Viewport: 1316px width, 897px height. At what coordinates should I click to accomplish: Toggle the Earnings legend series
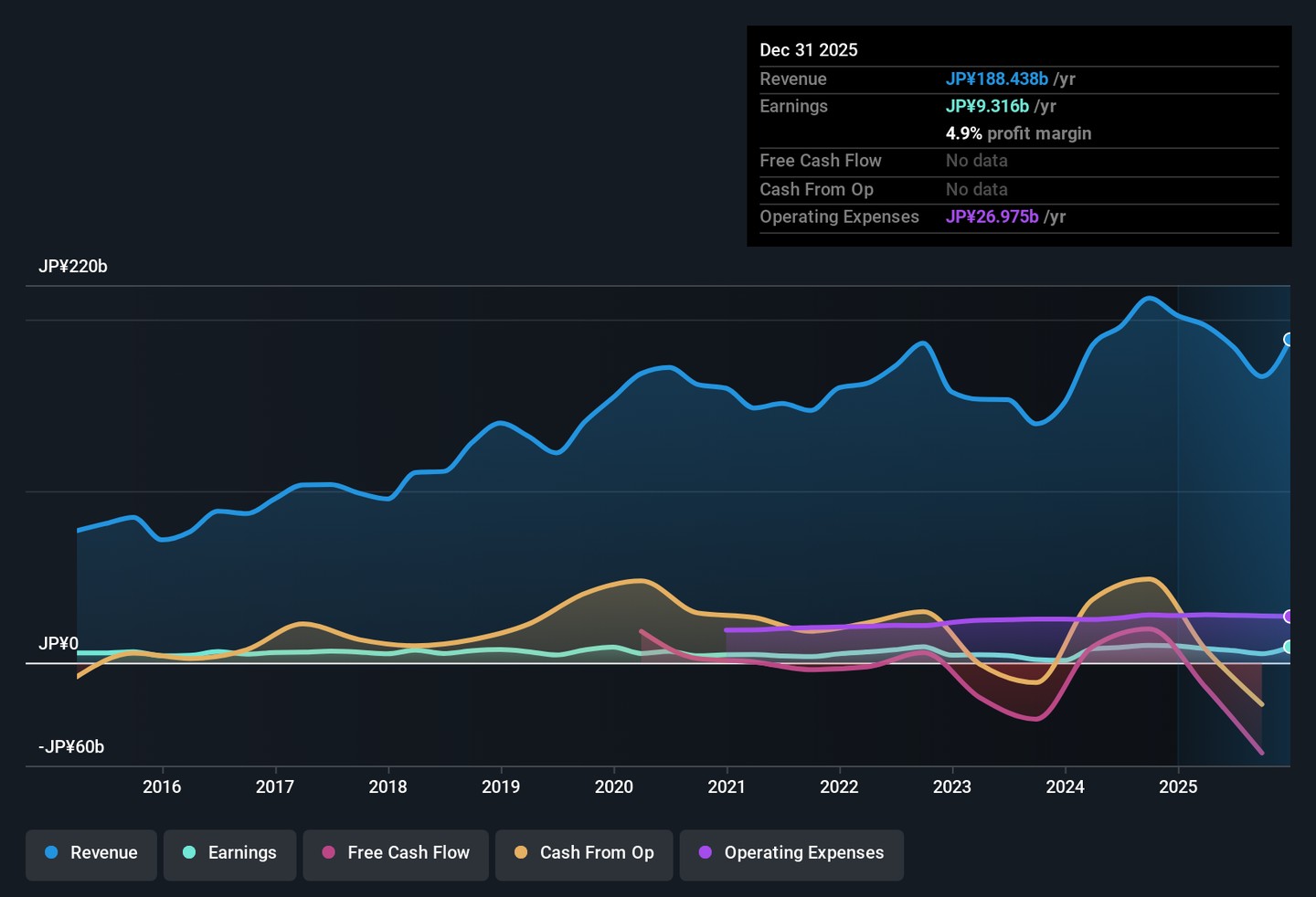click(229, 853)
